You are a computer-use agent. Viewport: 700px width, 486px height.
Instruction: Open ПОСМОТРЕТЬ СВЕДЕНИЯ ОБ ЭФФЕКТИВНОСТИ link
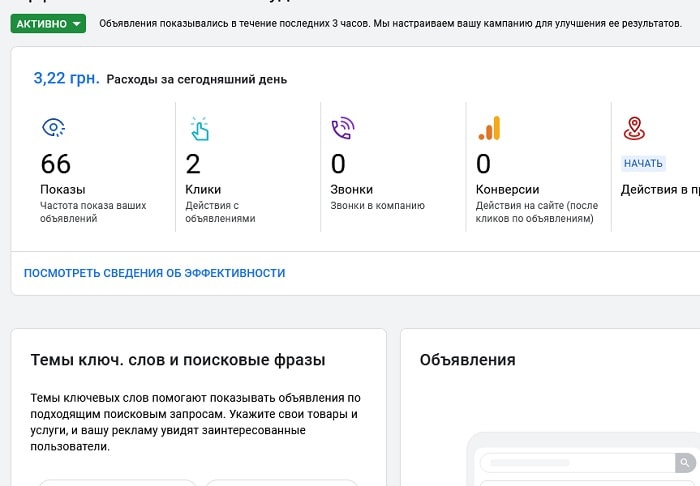[x=154, y=273]
